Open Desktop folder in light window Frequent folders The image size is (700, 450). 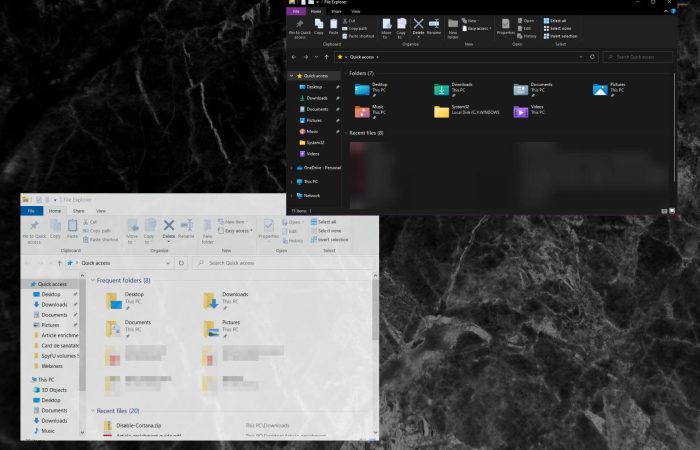125,301
